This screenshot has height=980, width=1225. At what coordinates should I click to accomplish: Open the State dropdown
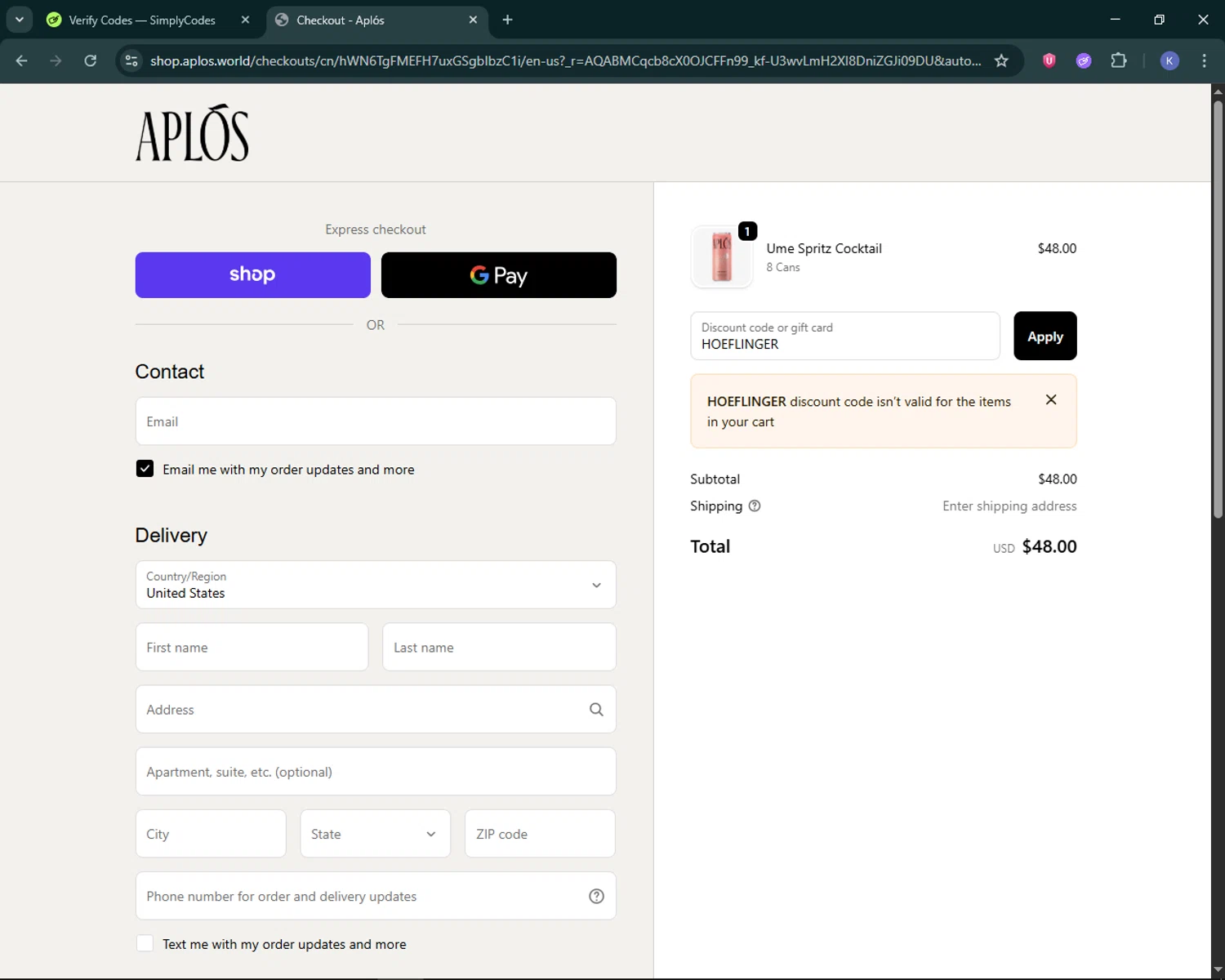[x=375, y=834]
